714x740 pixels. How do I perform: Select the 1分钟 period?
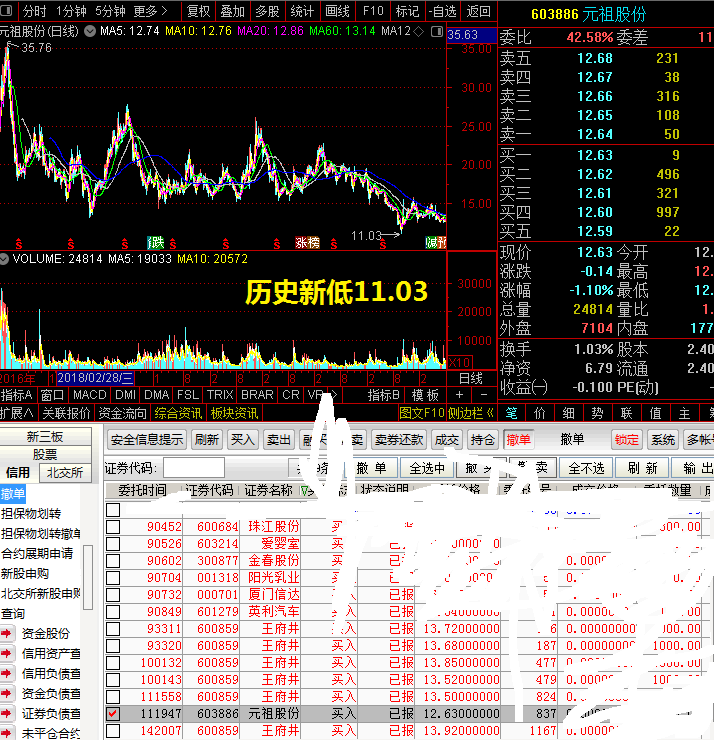[71, 10]
